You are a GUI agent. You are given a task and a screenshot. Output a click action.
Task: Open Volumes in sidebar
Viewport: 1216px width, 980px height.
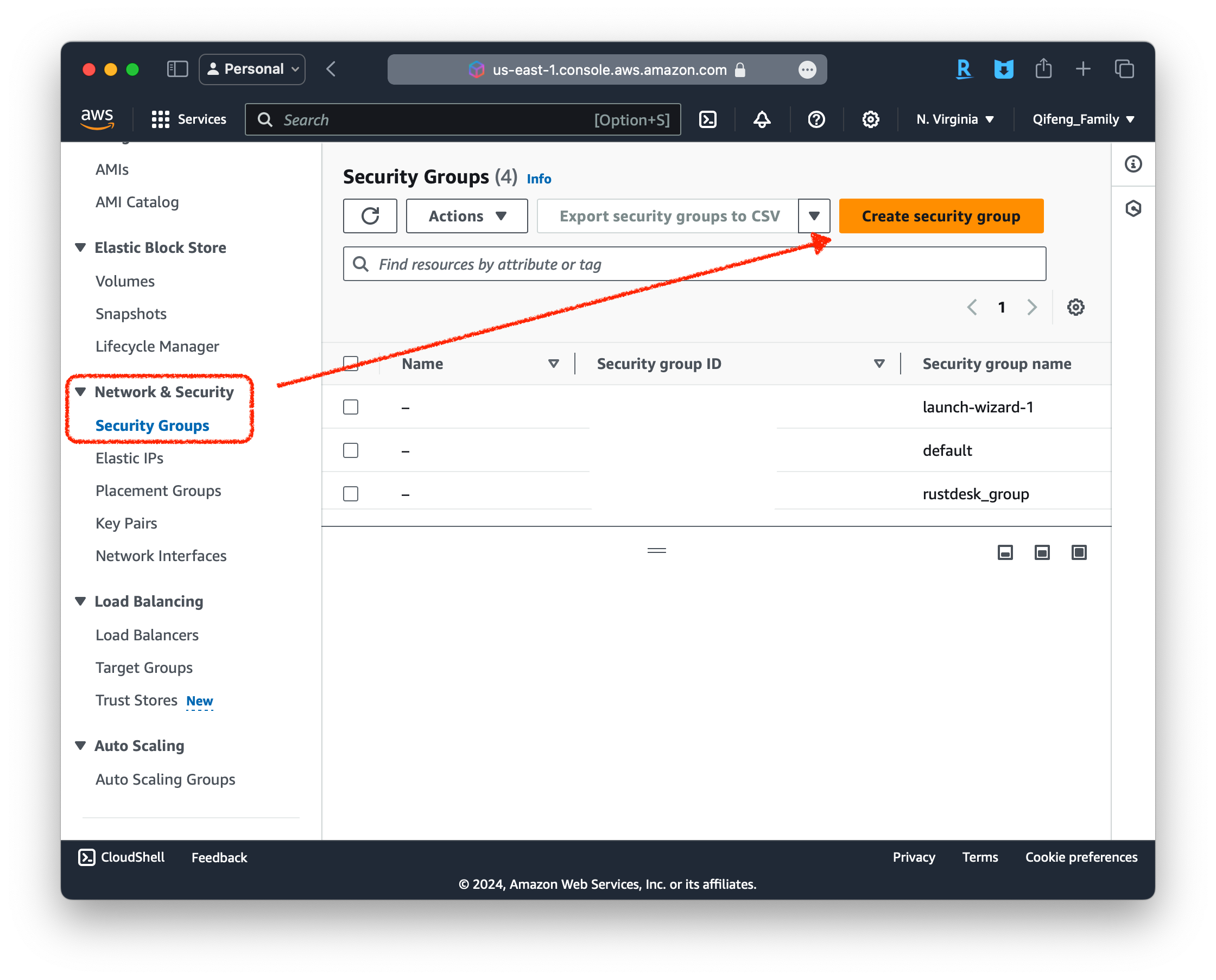[125, 281]
